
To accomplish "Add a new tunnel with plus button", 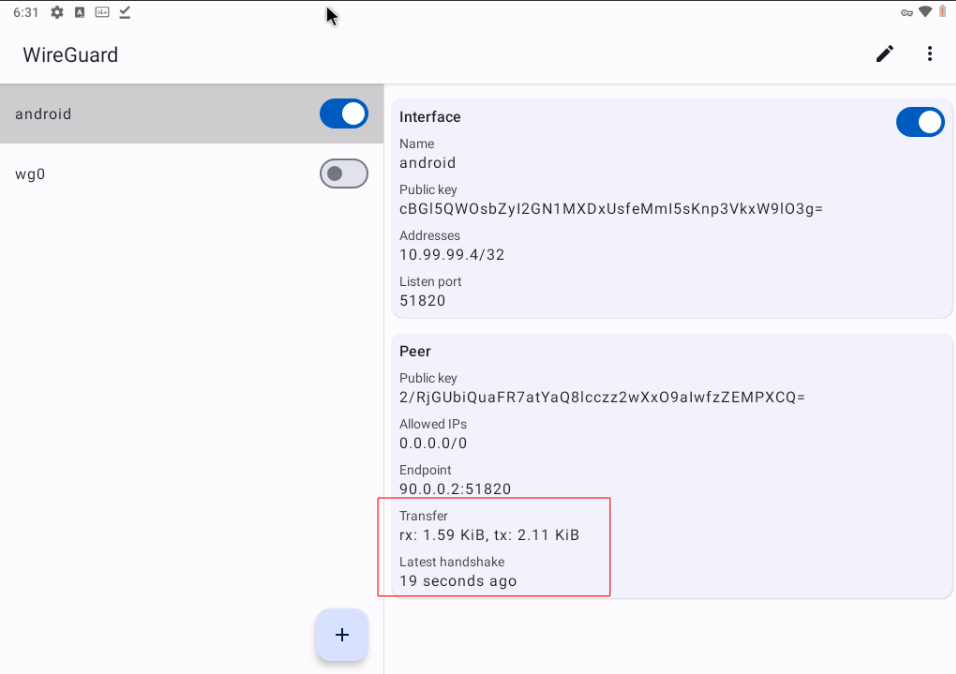I will coord(342,634).
